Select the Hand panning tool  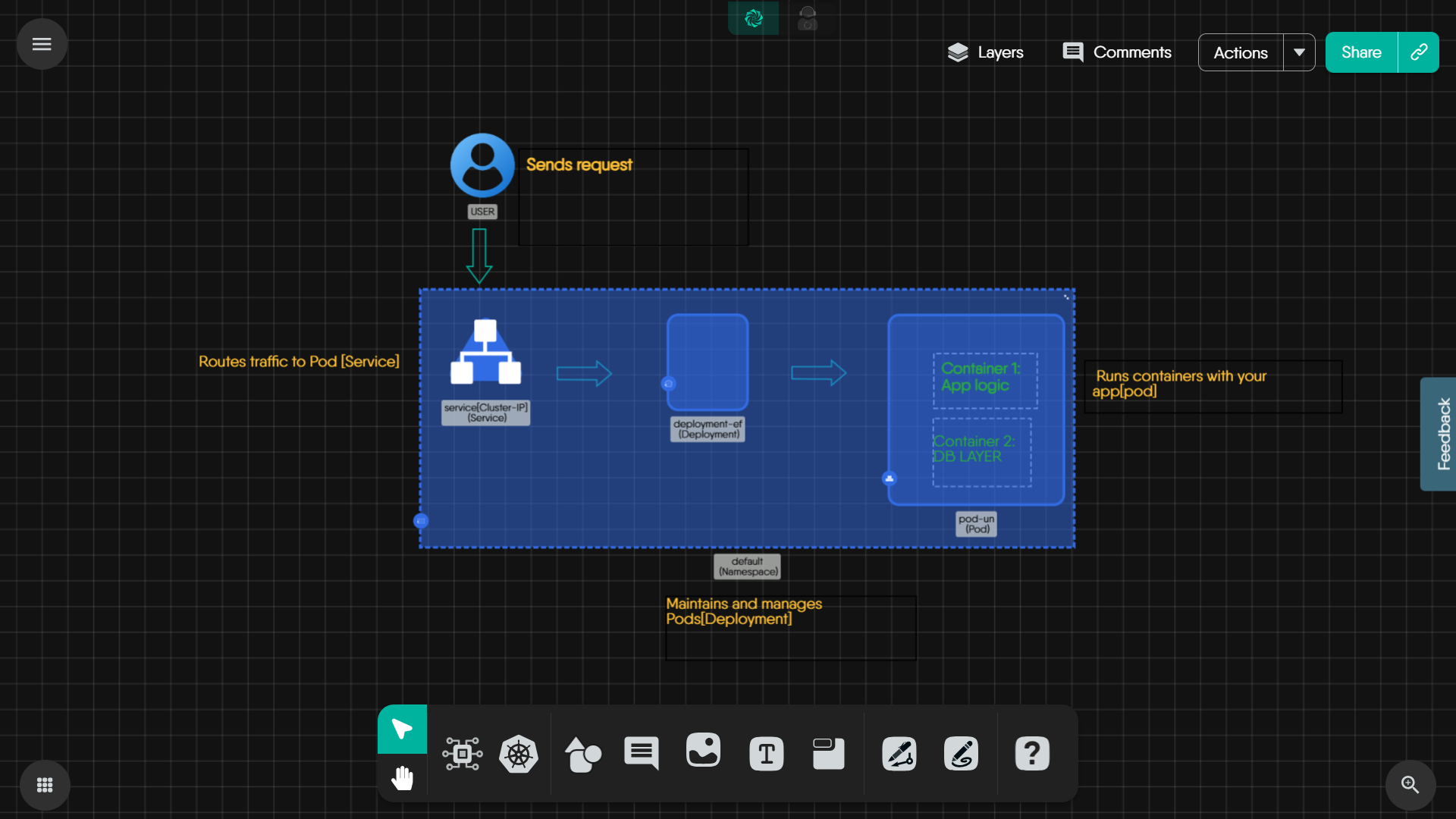click(402, 777)
